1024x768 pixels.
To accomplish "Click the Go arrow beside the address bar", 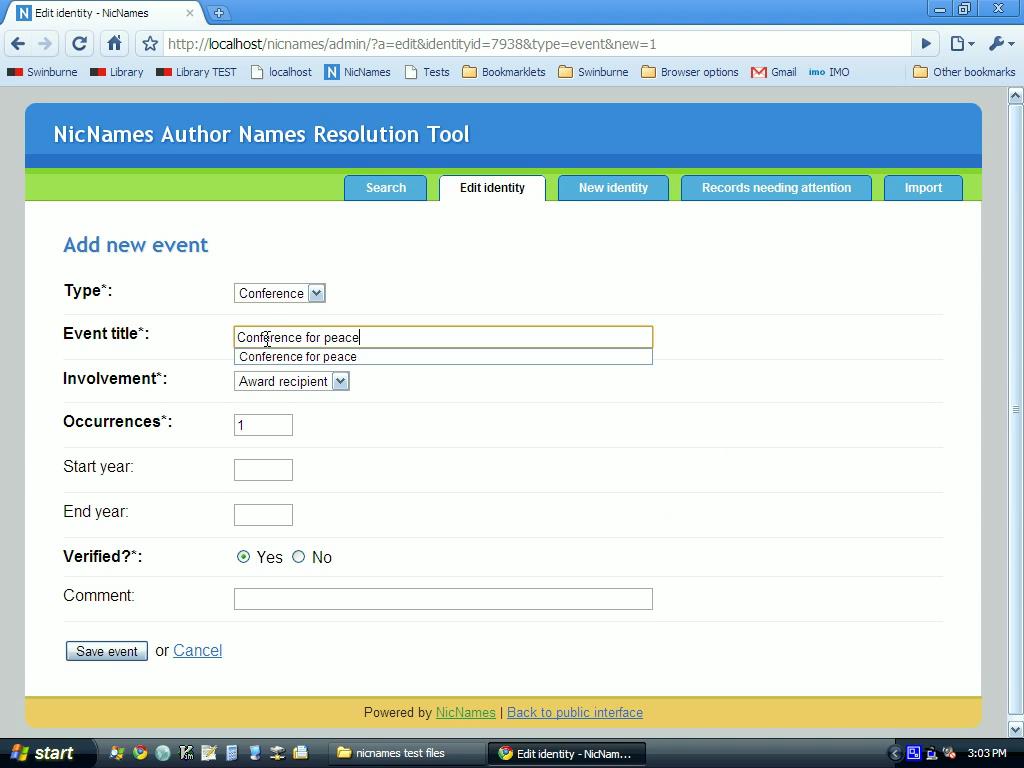I will 925,44.
